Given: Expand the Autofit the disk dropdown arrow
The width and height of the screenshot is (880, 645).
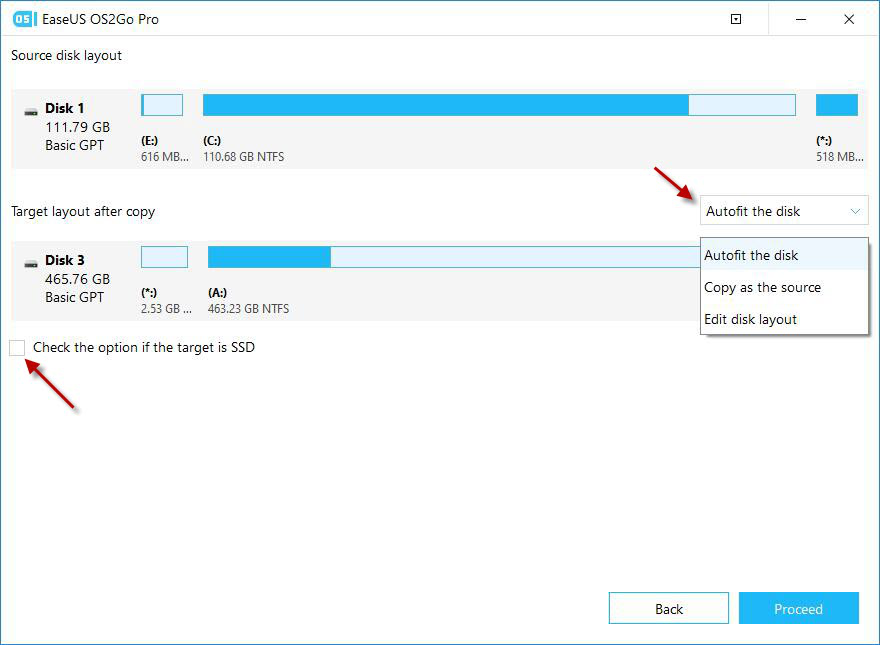Looking at the screenshot, I should [x=855, y=212].
